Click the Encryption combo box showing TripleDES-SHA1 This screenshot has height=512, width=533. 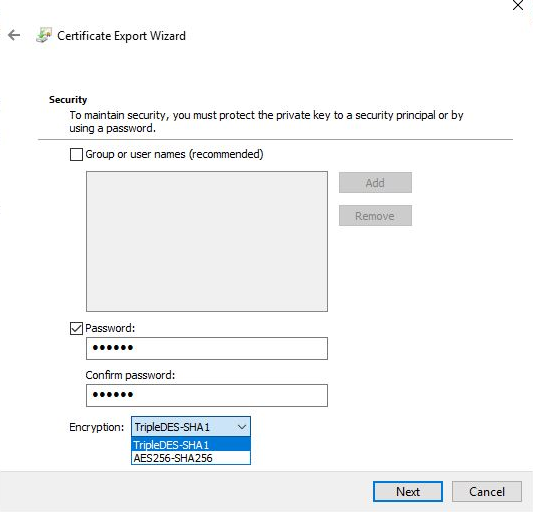click(x=191, y=427)
